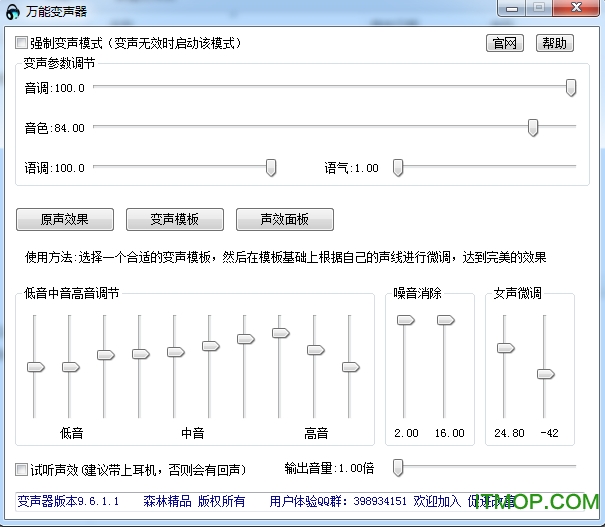
Task: Click the 音调 slider handle
Action: 571,88
